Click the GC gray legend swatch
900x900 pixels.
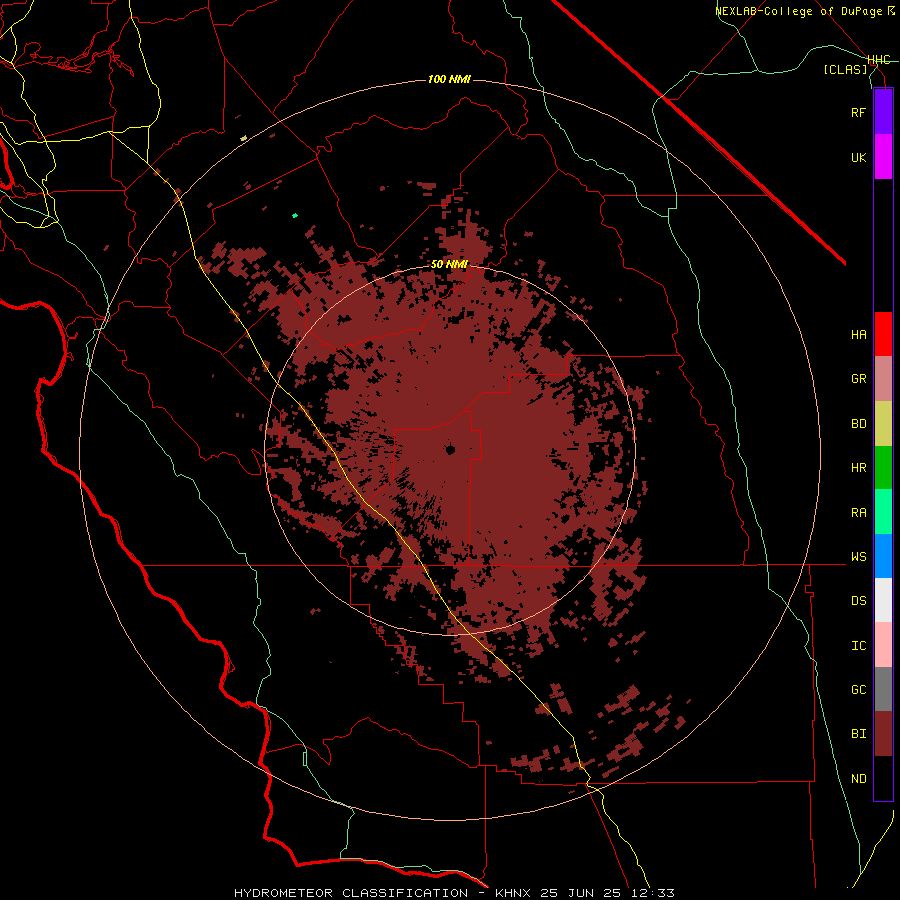tap(883, 689)
